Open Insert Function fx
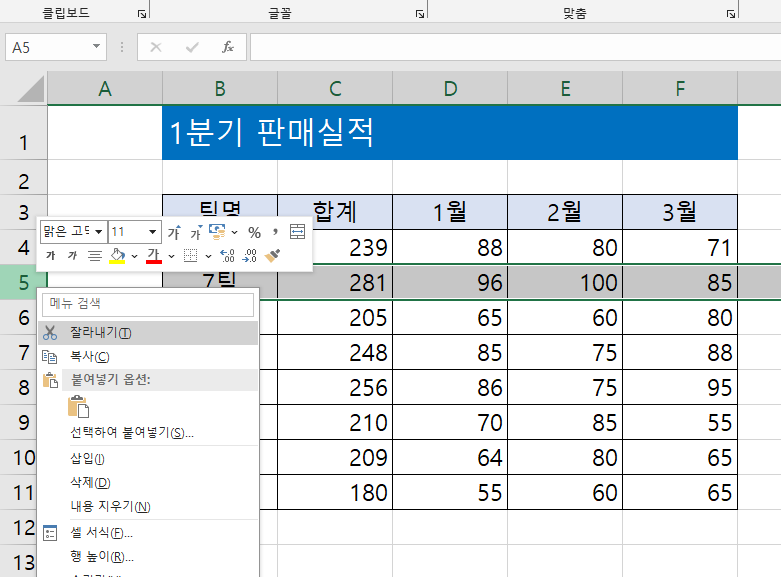The height and width of the screenshot is (577, 781). tap(228, 47)
